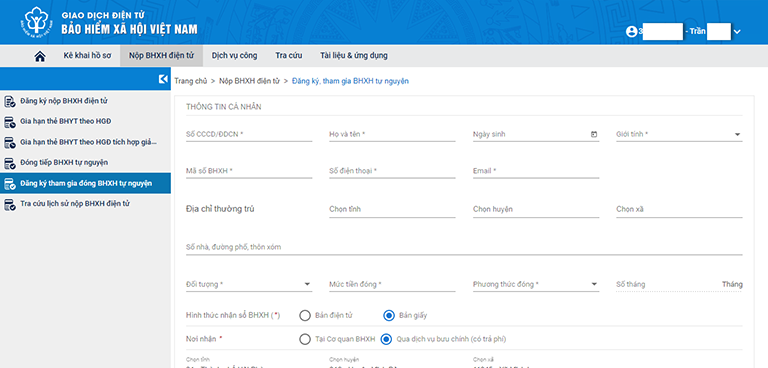
Task: Click the BHXH Việt Nam logo
Action: 35,22
